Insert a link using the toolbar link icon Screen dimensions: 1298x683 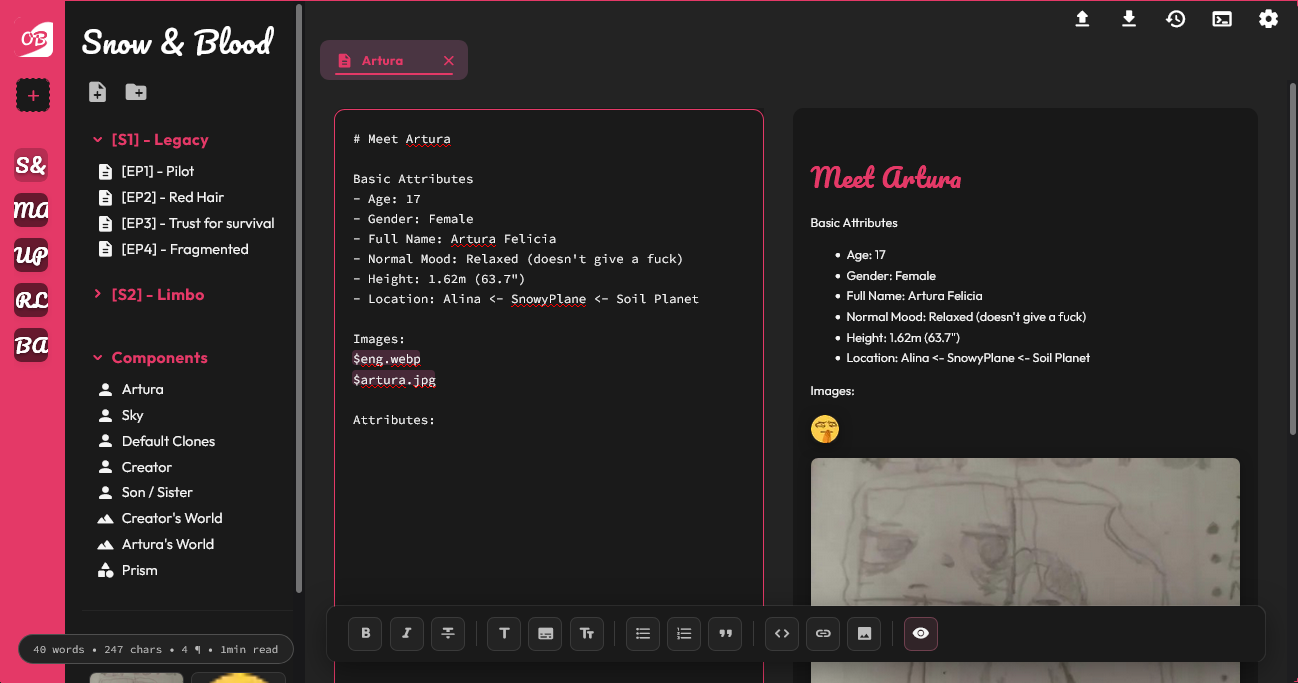point(822,633)
